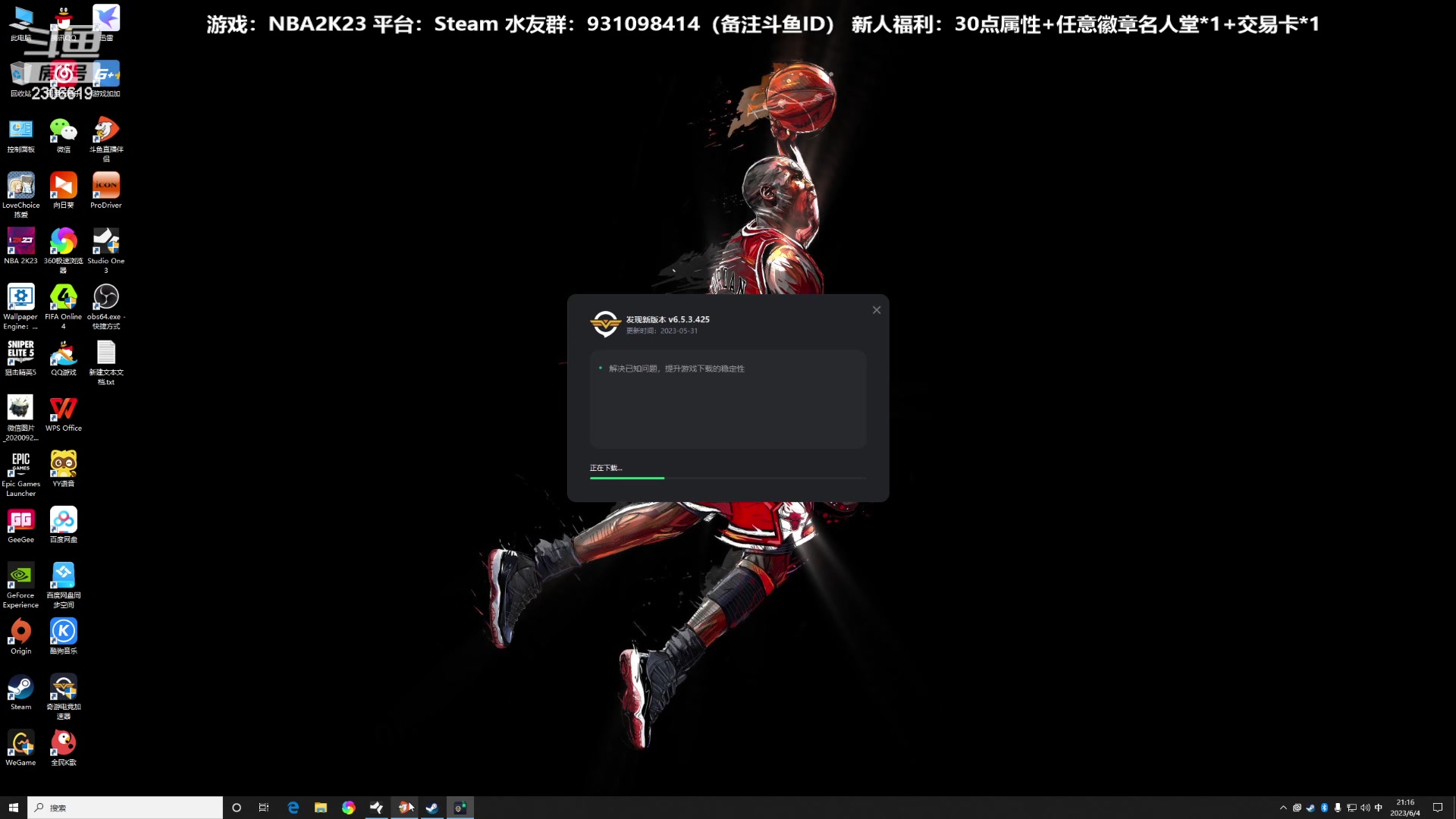This screenshot has width=1456, height=819.
Task: Switch to the updater app on taskbar
Action: 460,808
